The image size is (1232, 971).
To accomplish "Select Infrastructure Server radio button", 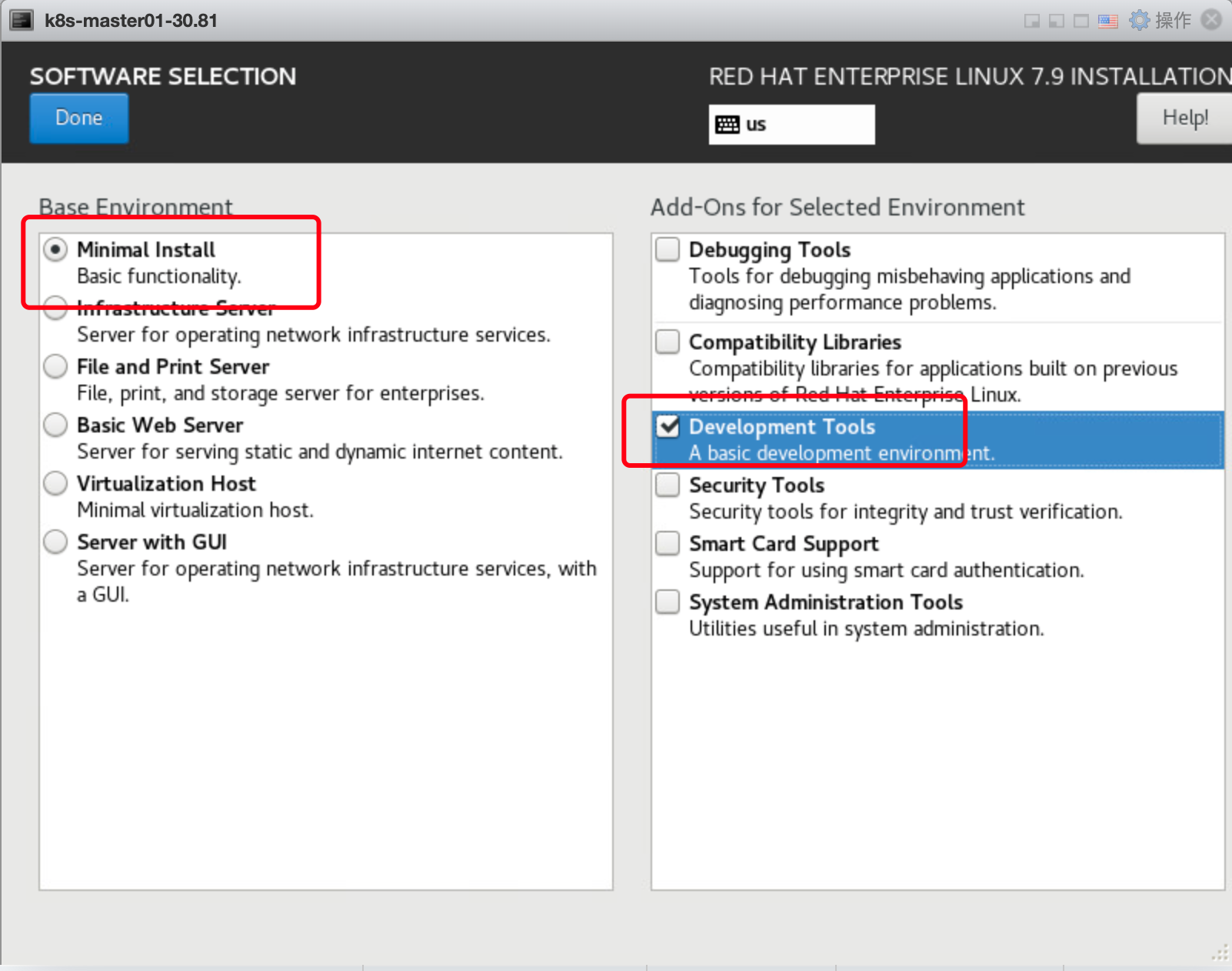I will pyautogui.click(x=55, y=309).
